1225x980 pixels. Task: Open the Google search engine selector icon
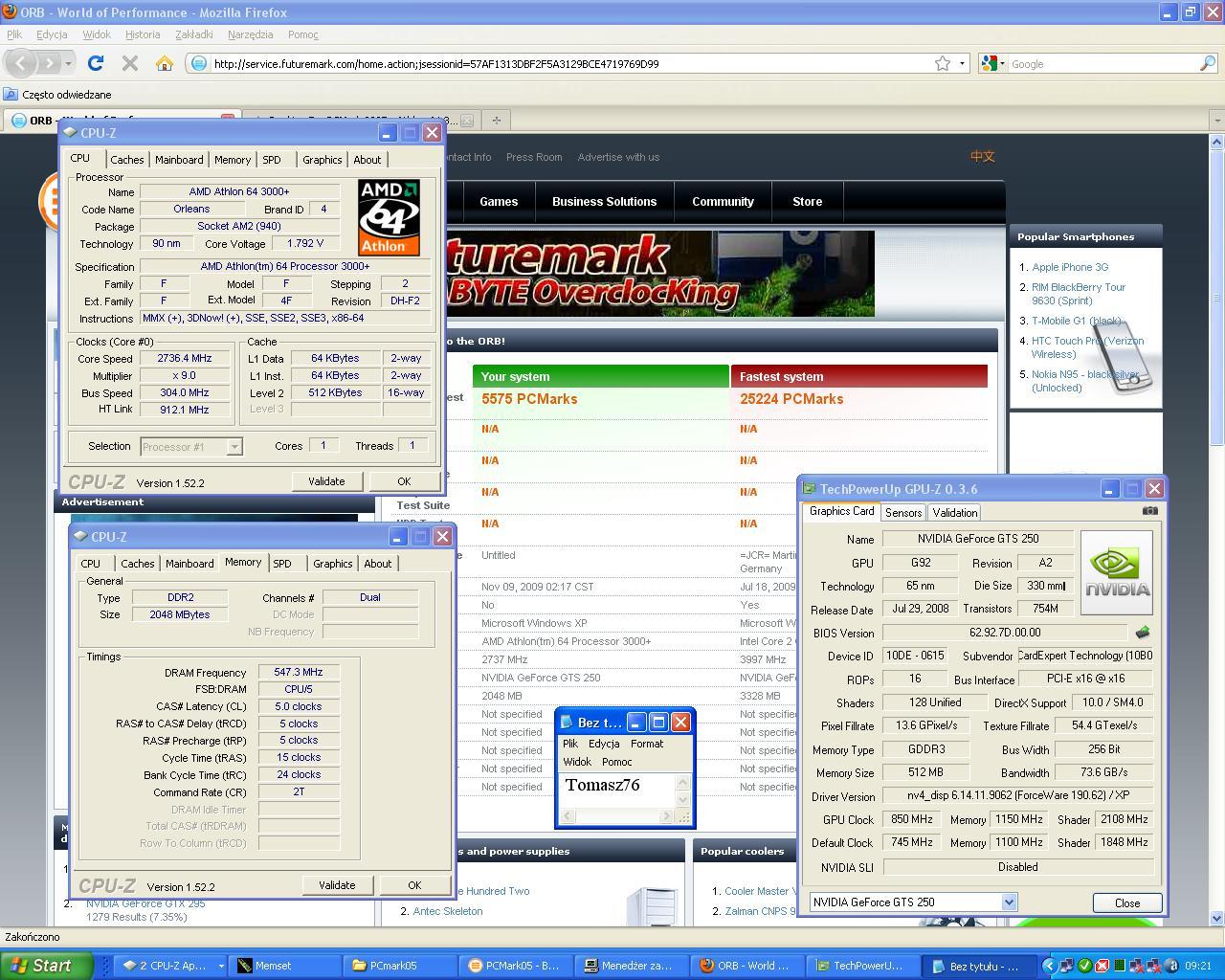(x=992, y=63)
